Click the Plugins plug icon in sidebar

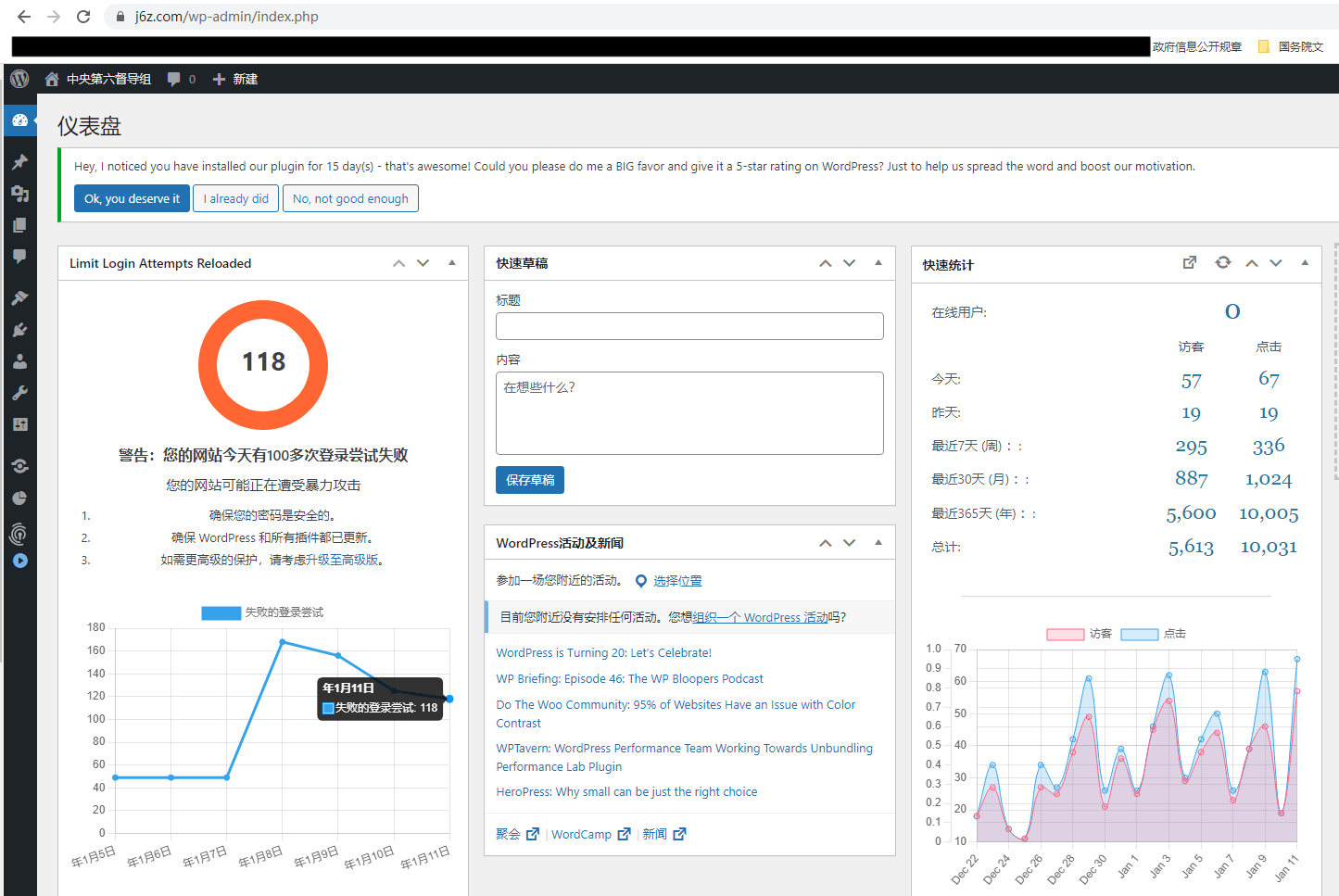(19, 330)
